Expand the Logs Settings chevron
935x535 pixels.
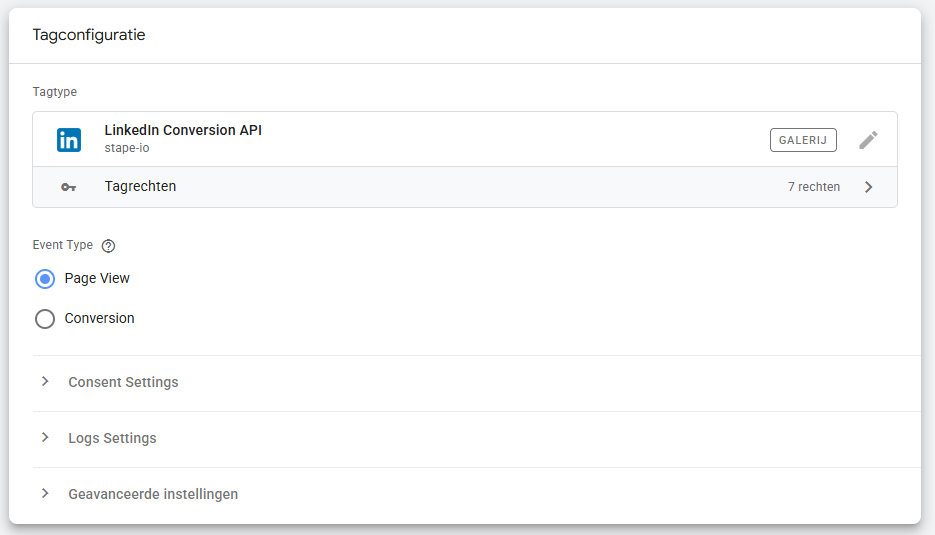point(45,438)
